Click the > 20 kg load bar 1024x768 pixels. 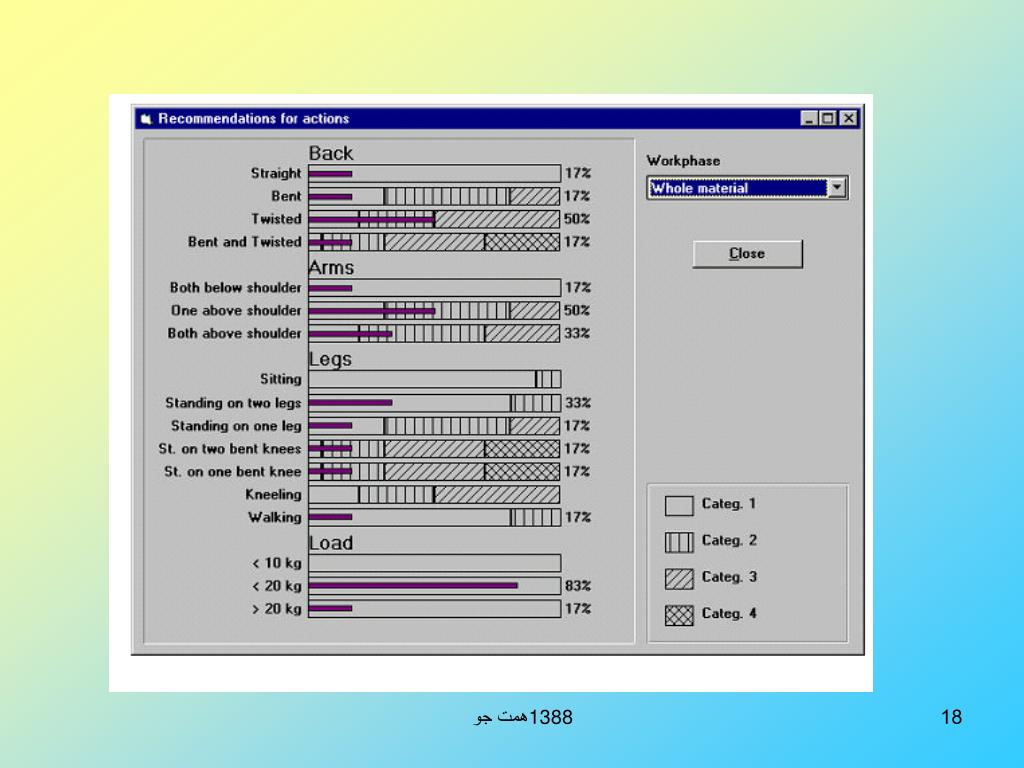click(x=434, y=609)
